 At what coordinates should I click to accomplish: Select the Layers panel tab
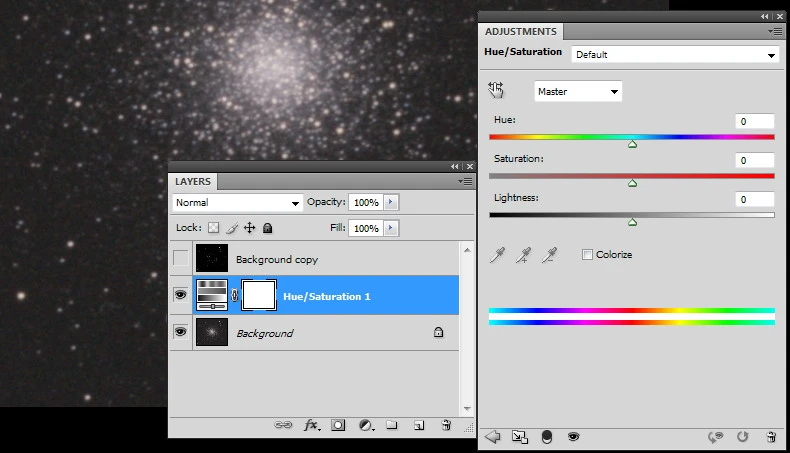[193, 182]
